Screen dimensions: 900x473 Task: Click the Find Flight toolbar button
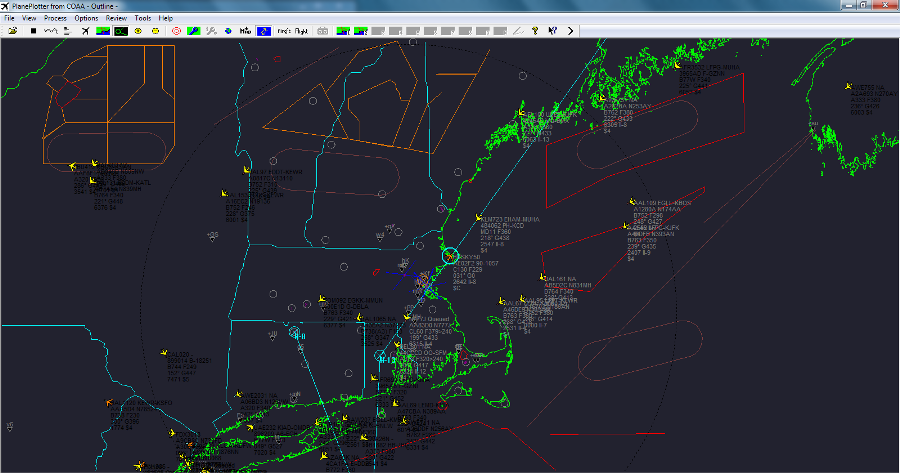point(293,31)
